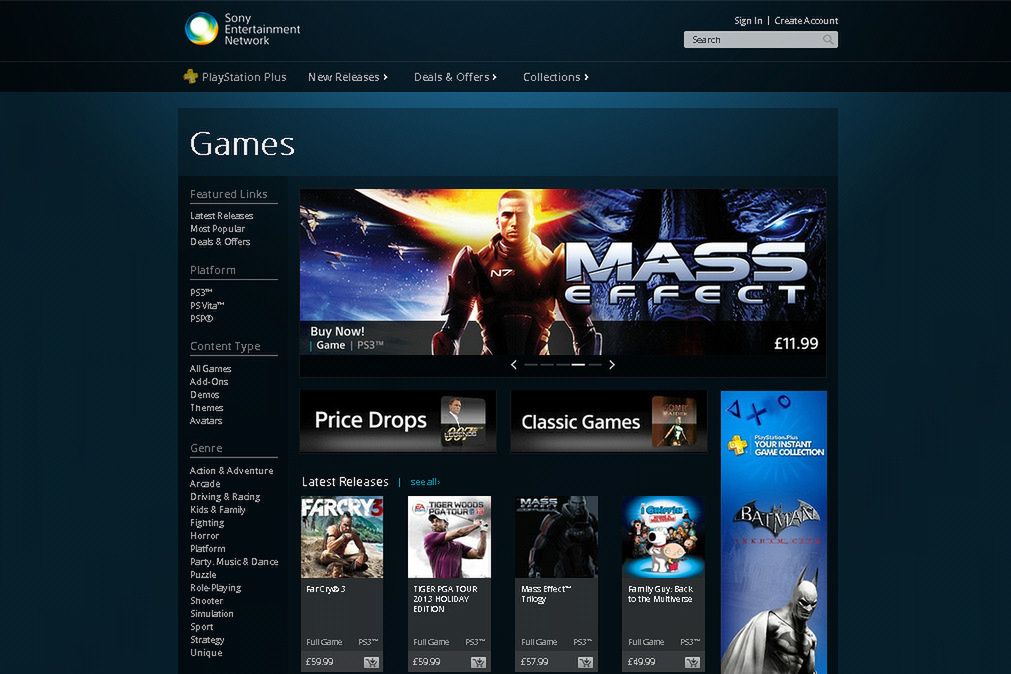Choose Horror genre
1011x674 pixels.
pyautogui.click(x=204, y=535)
